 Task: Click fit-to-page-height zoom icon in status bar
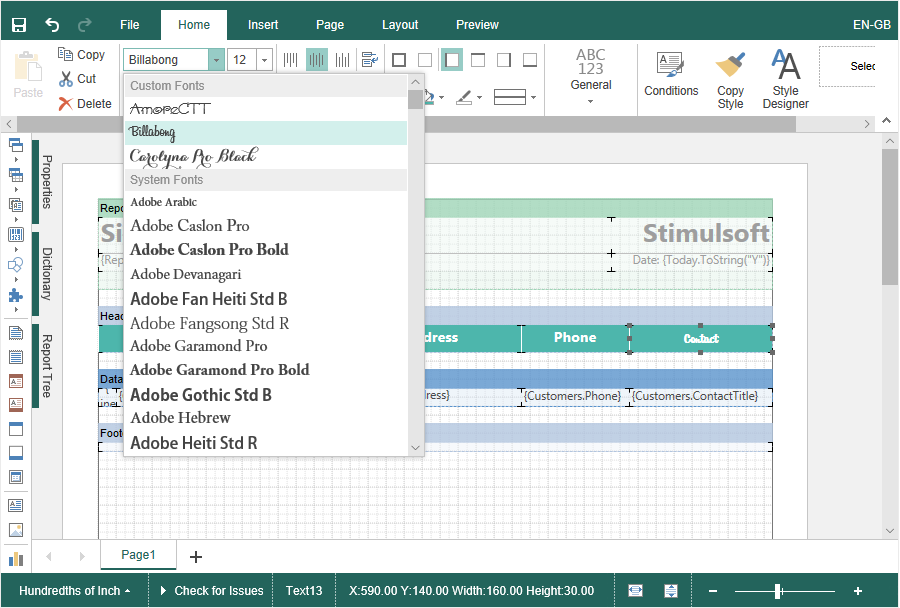pyautogui.click(x=671, y=591)
